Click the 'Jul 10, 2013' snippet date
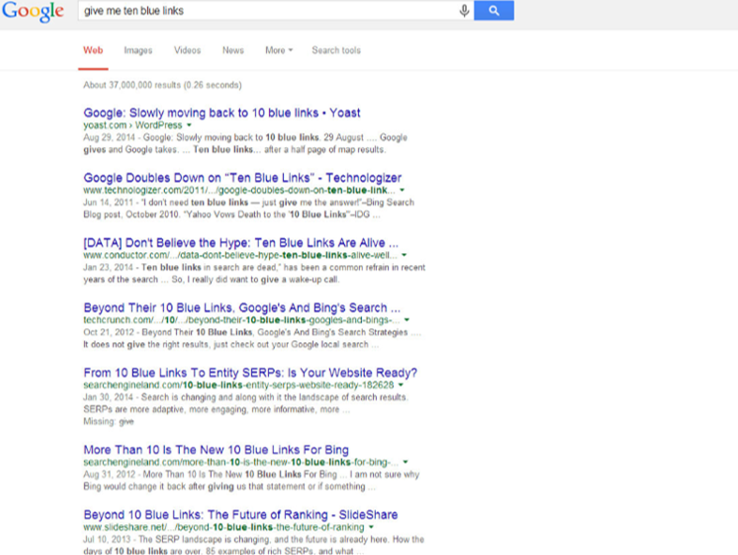This screenshot has height=555, width=738. (108, 539)
